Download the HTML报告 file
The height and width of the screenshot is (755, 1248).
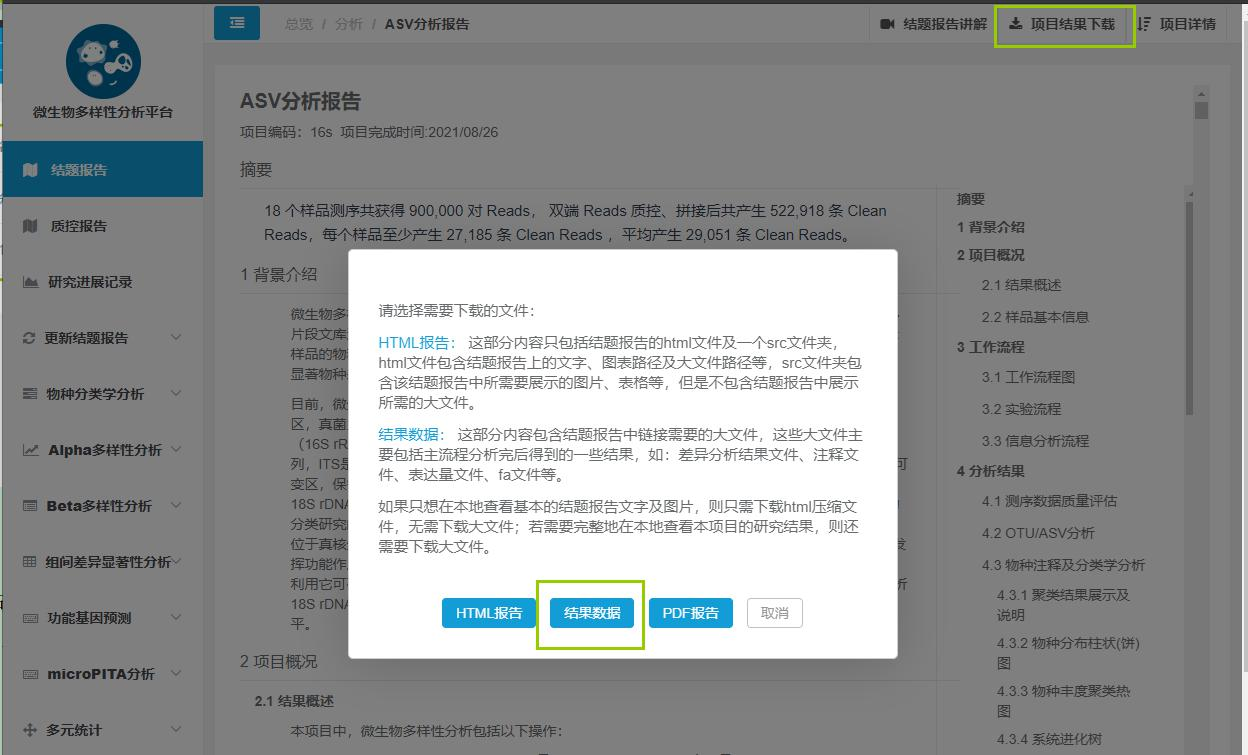[489, 613]
